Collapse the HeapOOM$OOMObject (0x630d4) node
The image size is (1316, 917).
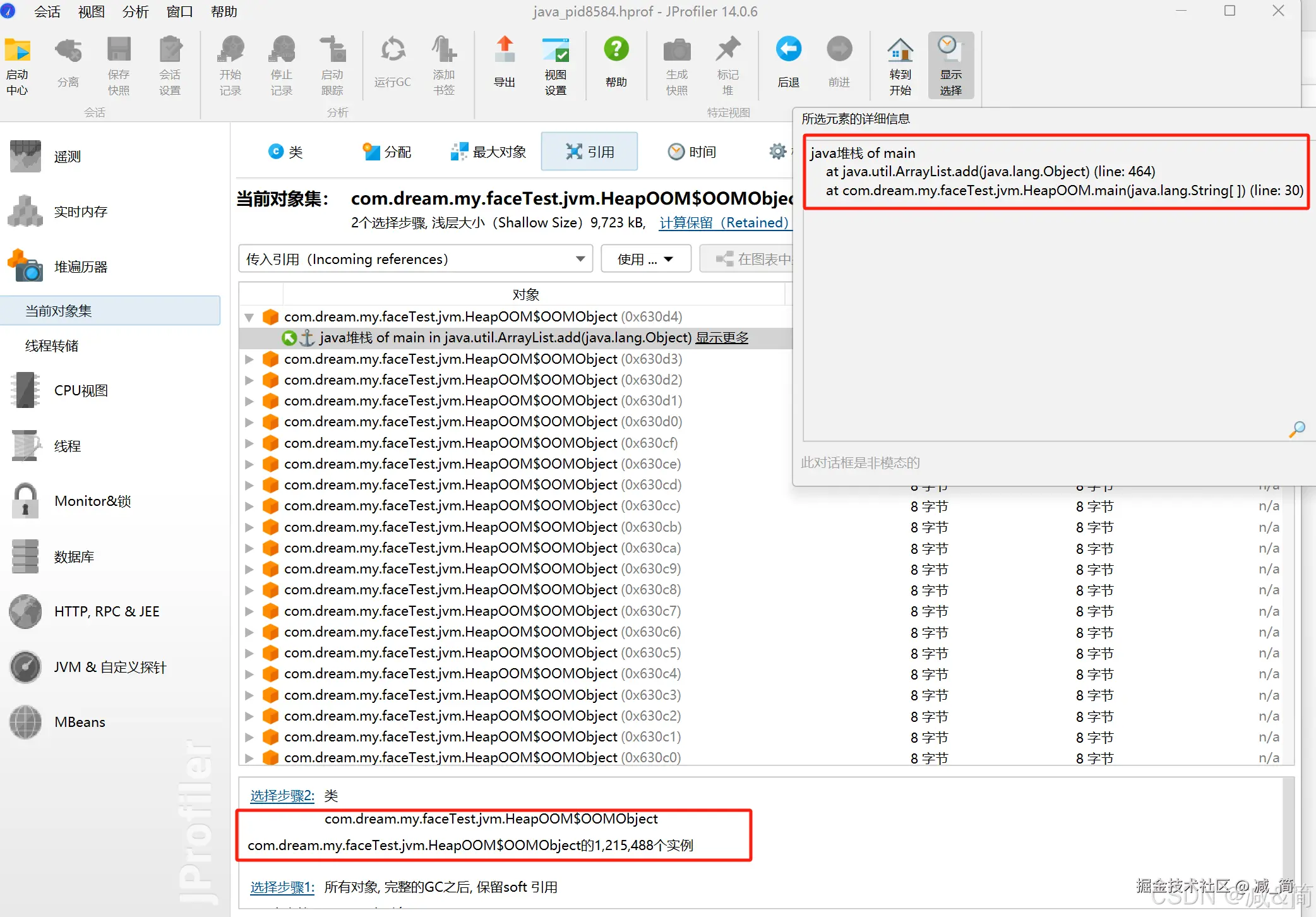pos(249,317)
